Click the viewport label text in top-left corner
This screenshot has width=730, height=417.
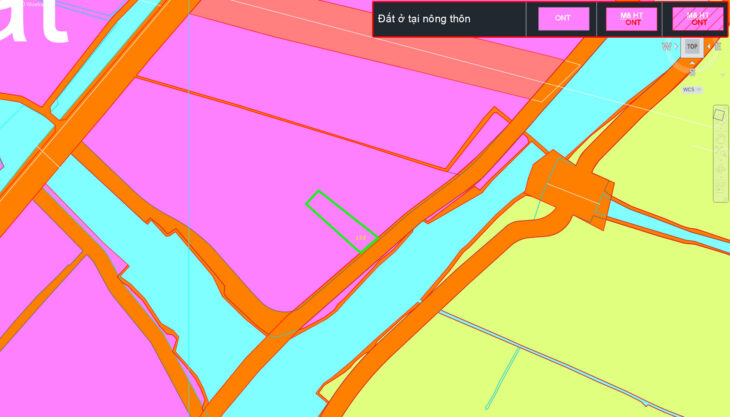click(30, 4)
